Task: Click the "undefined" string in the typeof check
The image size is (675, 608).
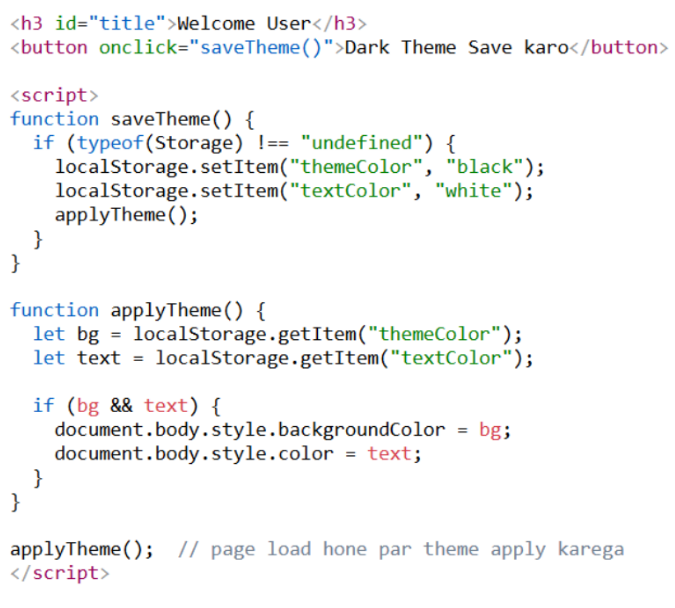Action: pos(362,143)
